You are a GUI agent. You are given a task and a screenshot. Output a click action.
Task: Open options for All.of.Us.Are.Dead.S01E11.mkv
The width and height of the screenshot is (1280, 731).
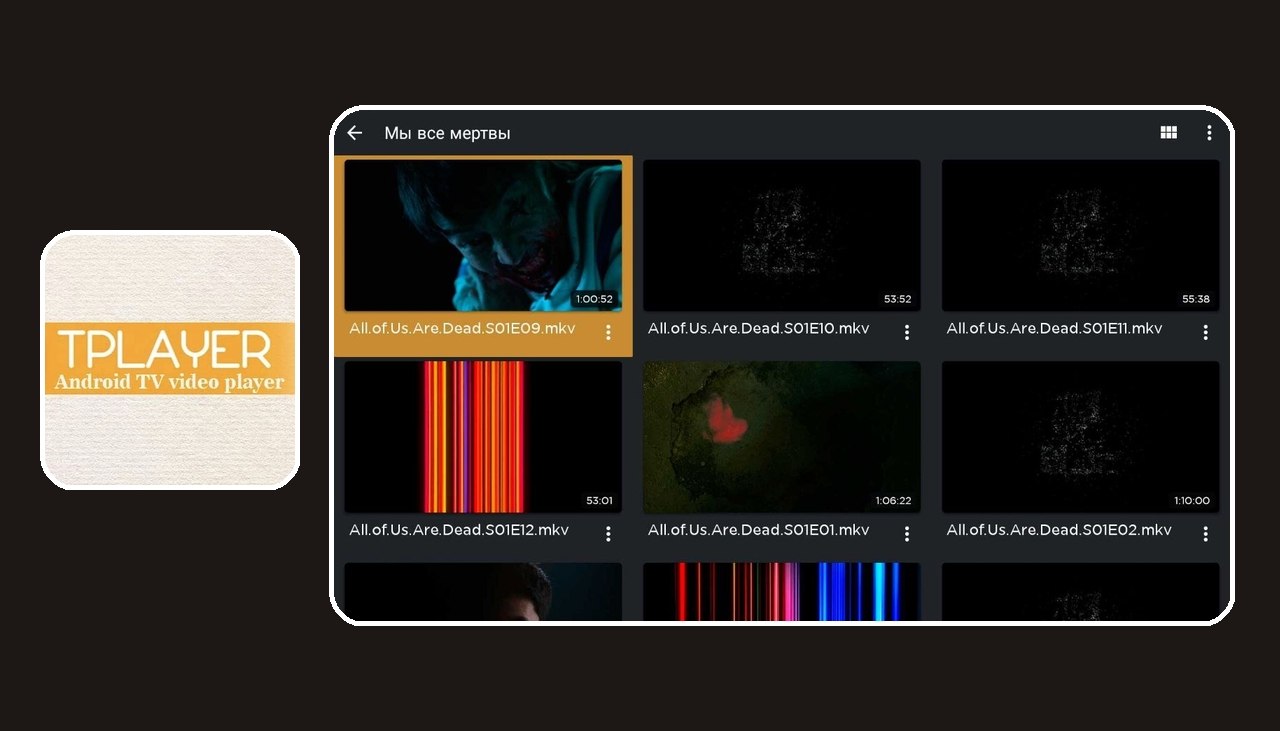[x=1206, y=332]
